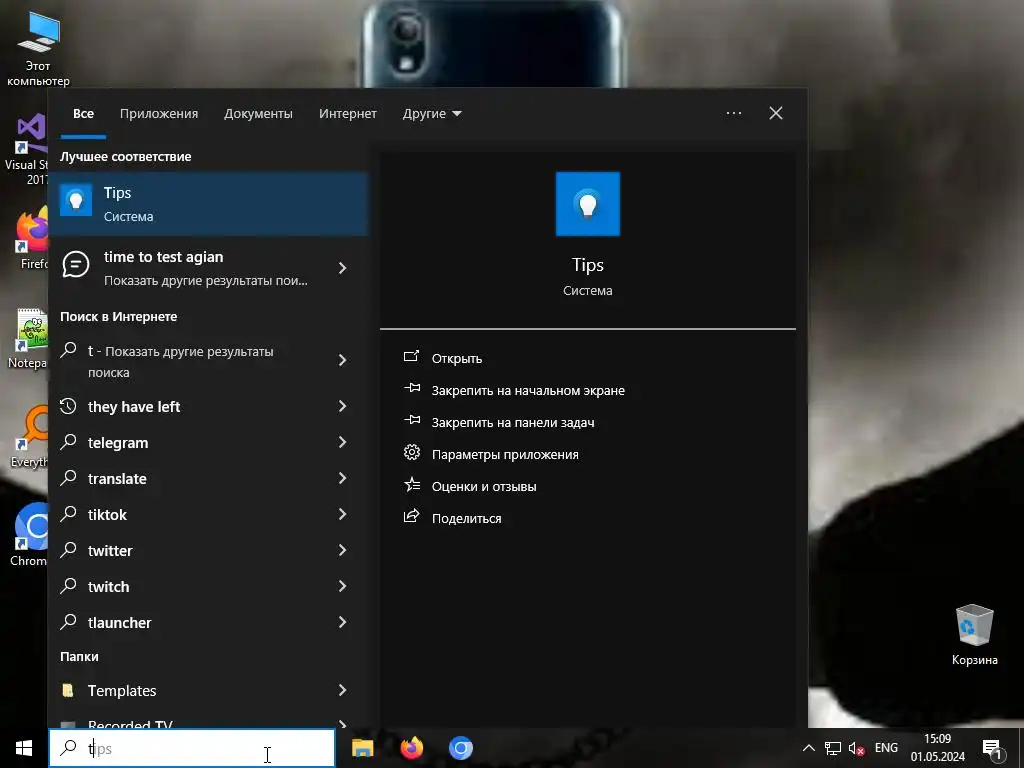Click the ENG language indicator

pos(886,748)
